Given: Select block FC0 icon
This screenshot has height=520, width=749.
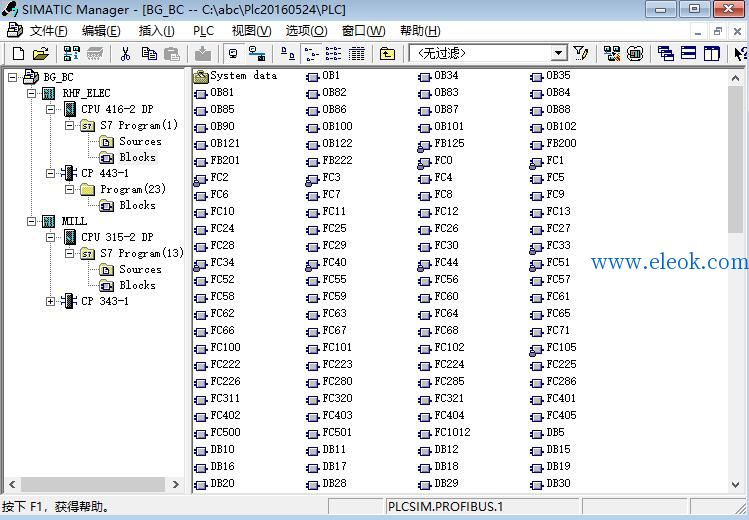Looking at the screenshot, I should (x=424, y=162).
